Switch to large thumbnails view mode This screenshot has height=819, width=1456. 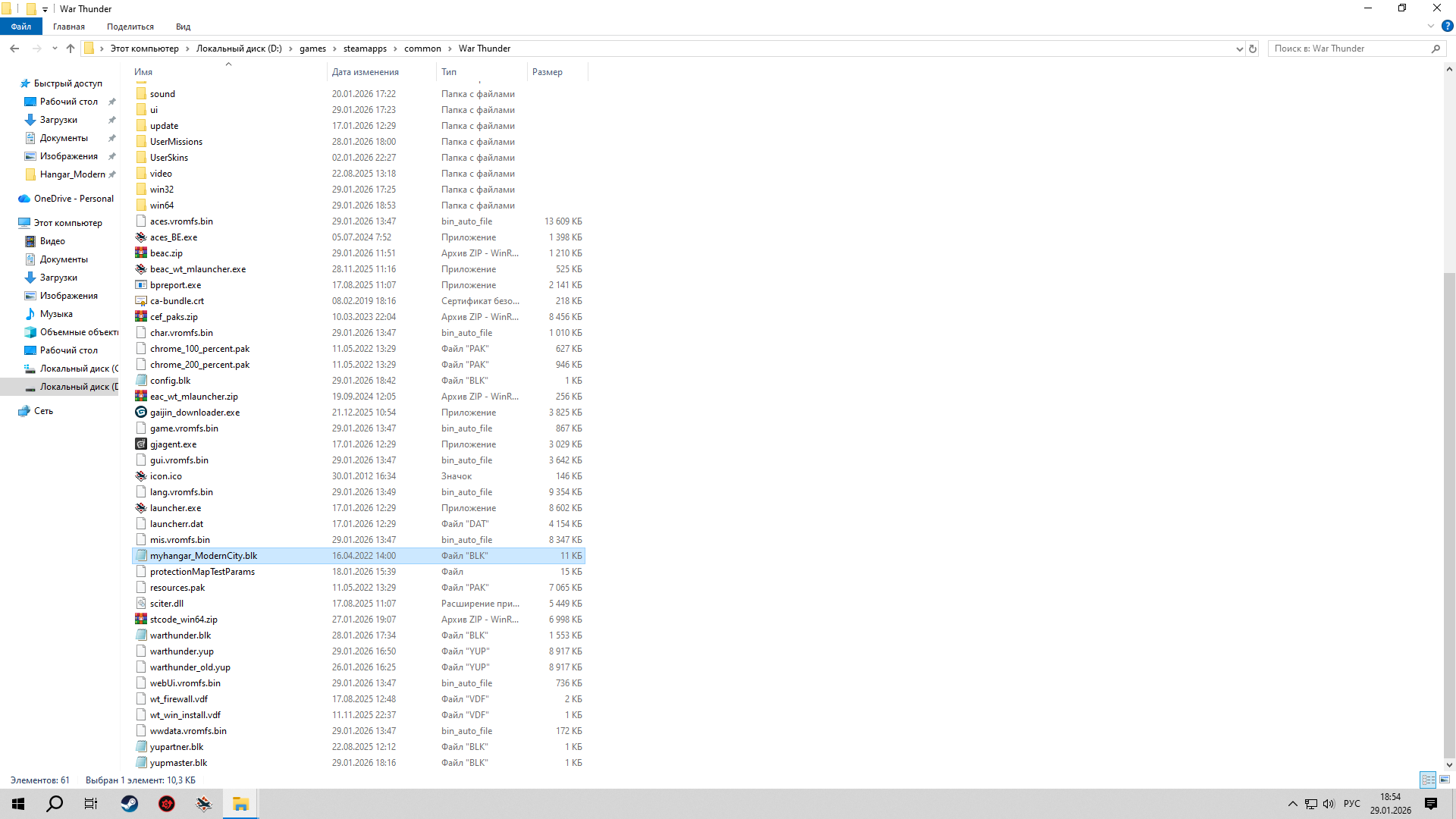tap(1445, 780)
